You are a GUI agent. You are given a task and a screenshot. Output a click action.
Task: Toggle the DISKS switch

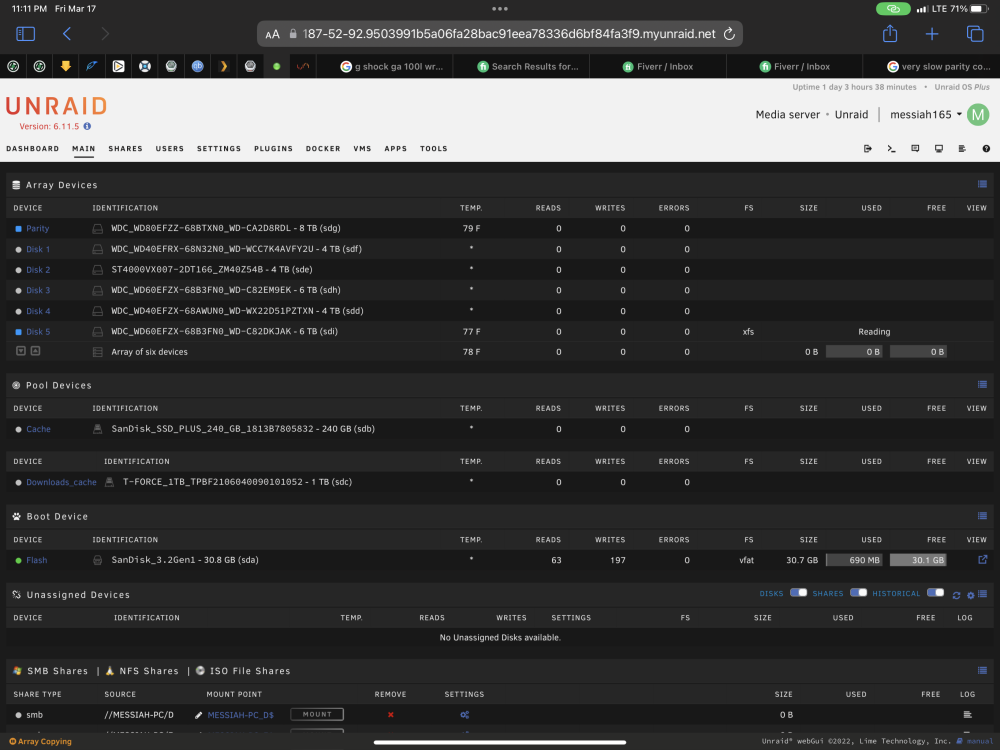click(798, 592)
